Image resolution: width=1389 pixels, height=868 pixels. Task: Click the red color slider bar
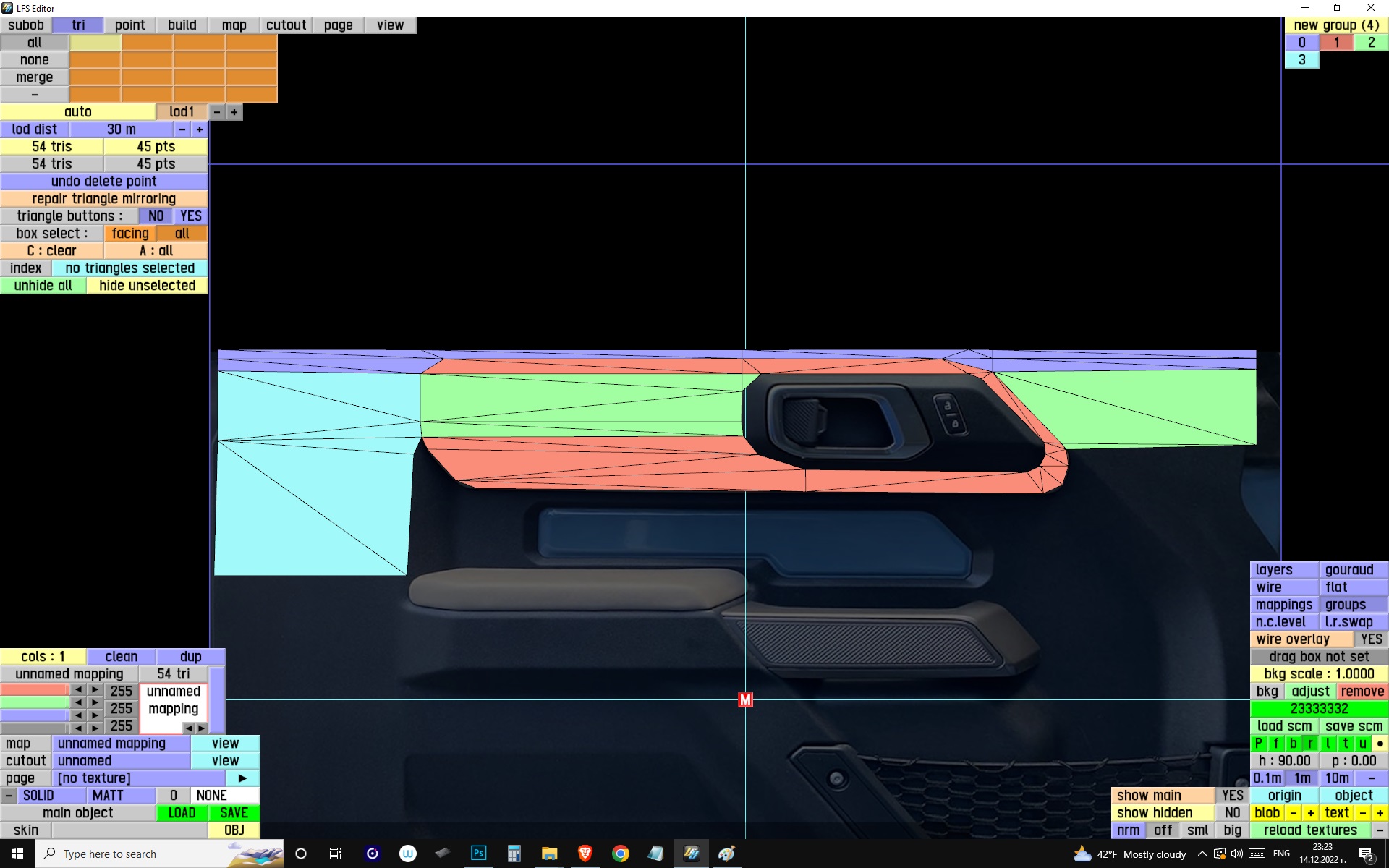(x=34, y=690)
